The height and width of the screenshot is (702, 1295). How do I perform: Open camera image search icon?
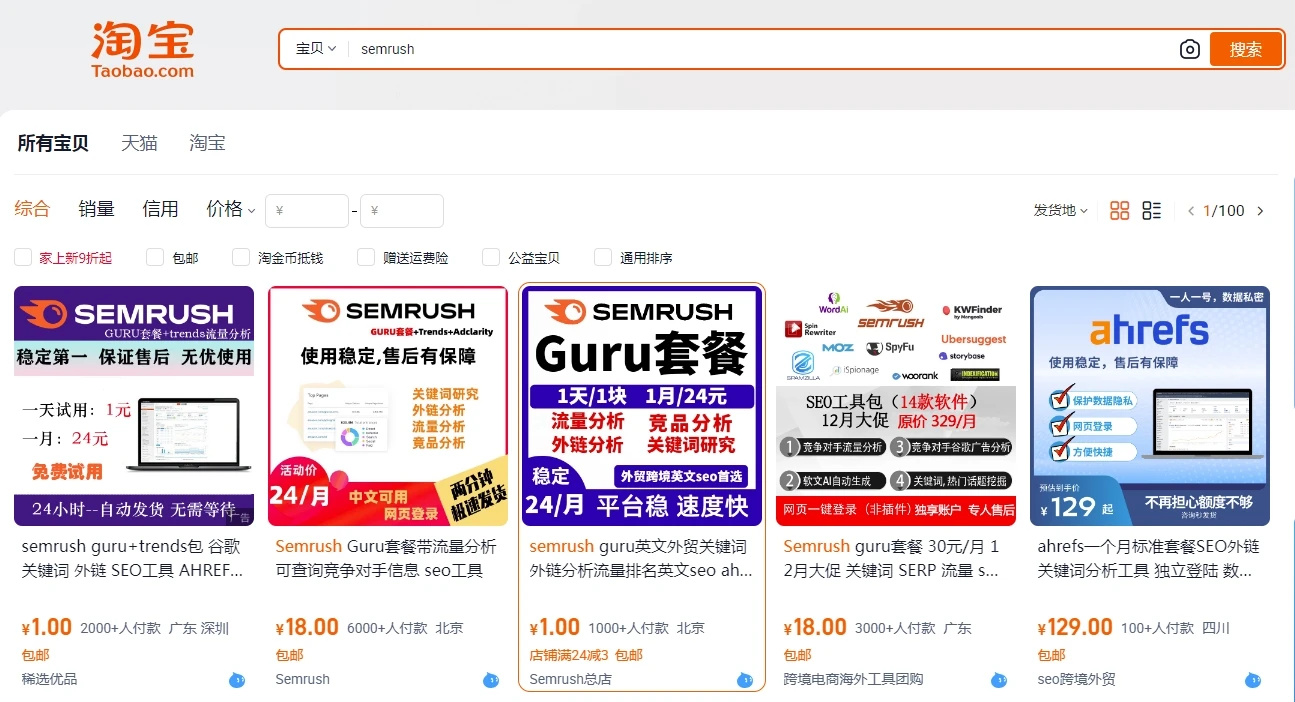coord(1189,49)
